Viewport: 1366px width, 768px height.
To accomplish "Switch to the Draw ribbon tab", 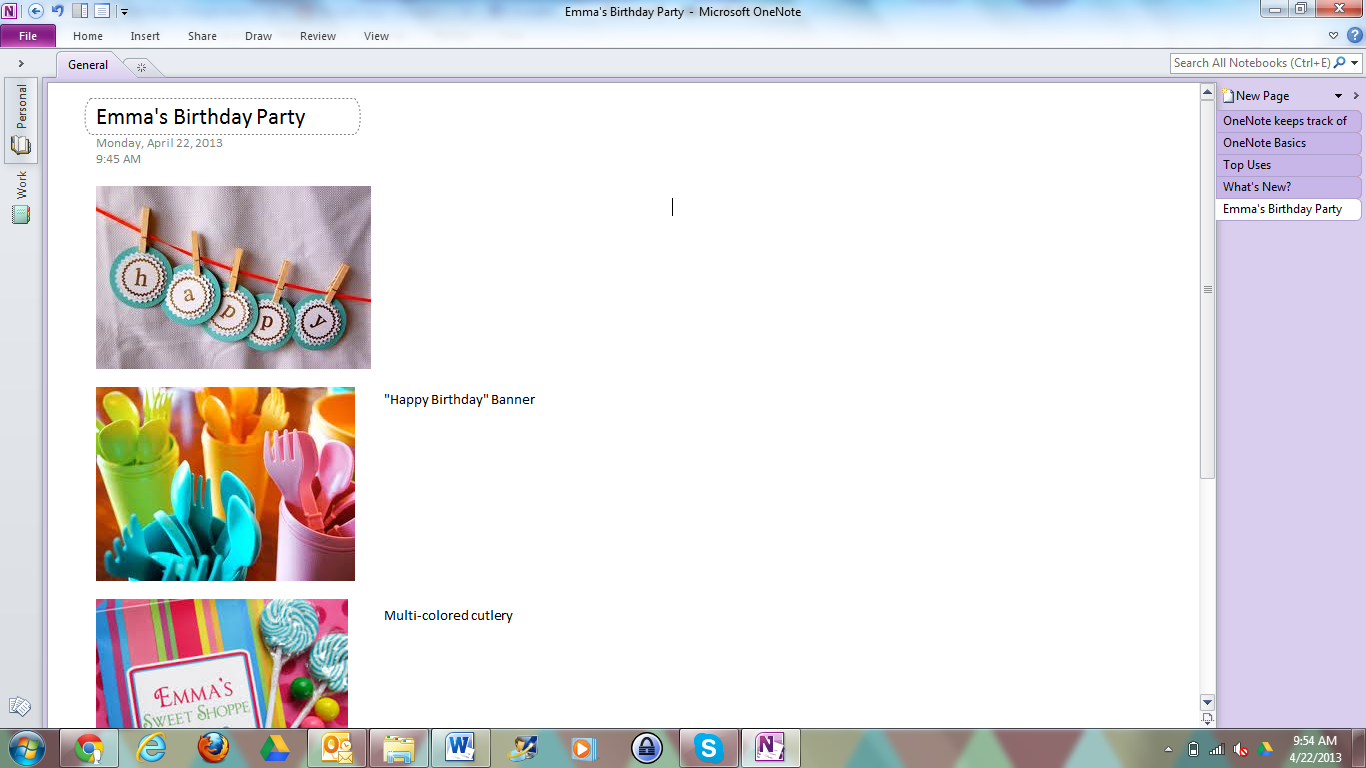I will click(258, 36).
